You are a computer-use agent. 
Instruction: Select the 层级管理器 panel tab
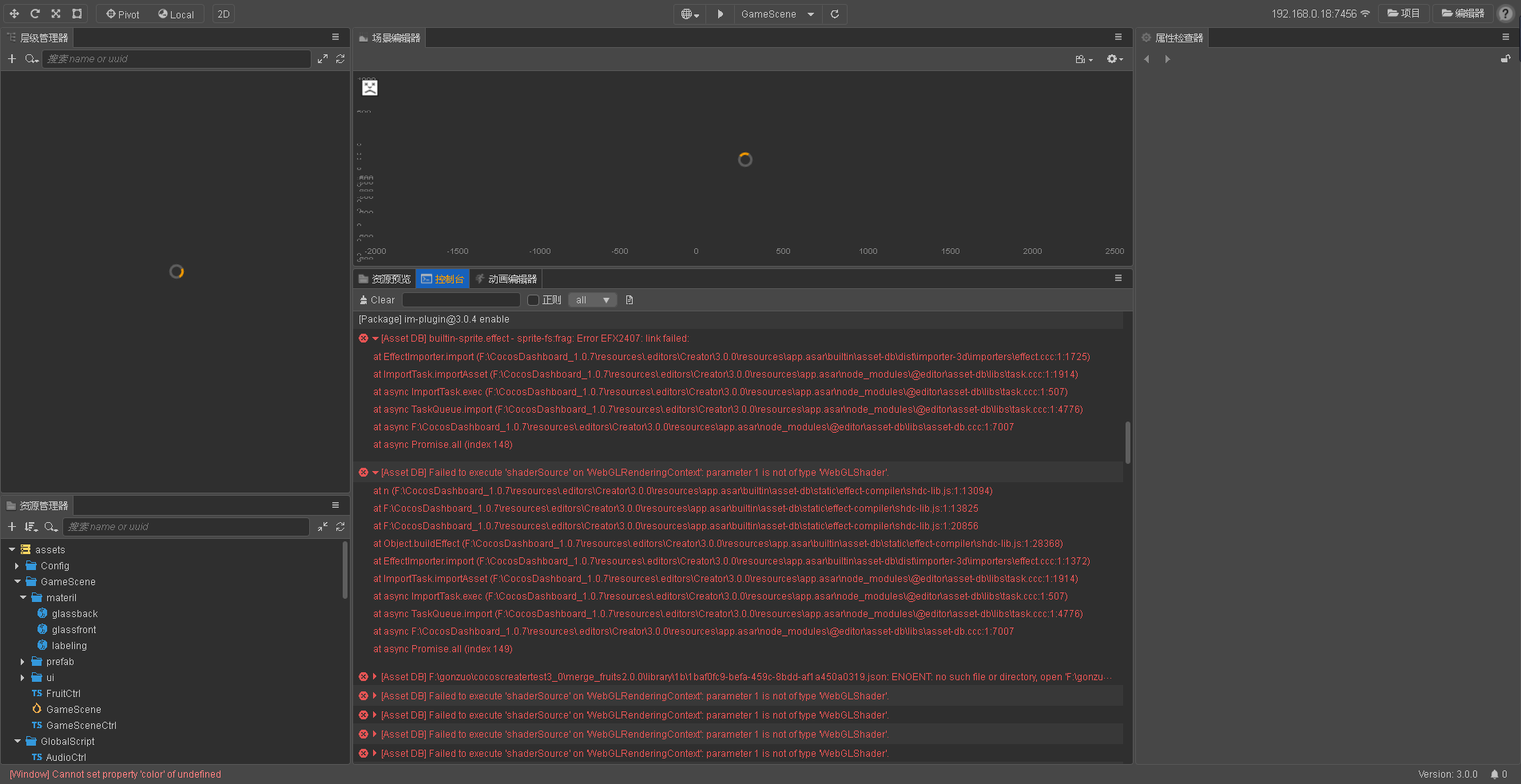(x=37, y=38)
